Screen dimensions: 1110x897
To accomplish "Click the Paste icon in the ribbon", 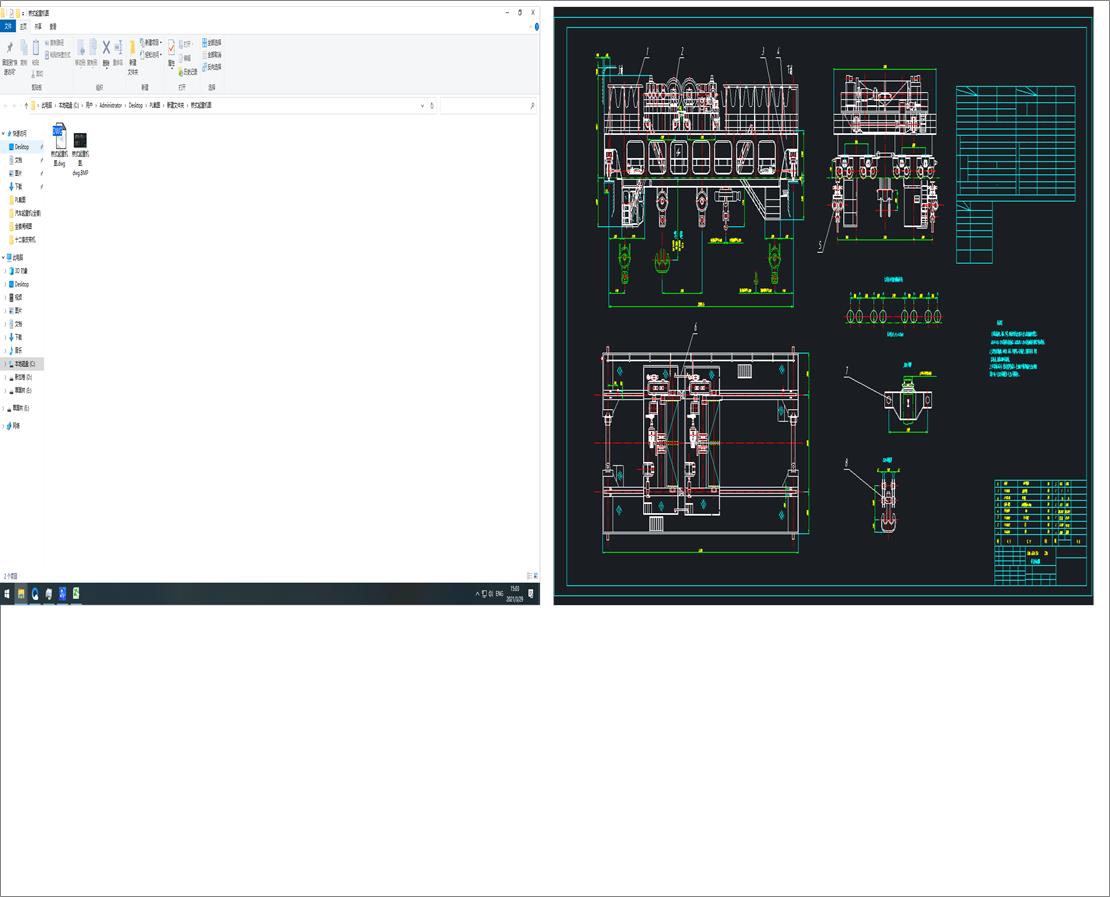I will [x=35, y=48].
